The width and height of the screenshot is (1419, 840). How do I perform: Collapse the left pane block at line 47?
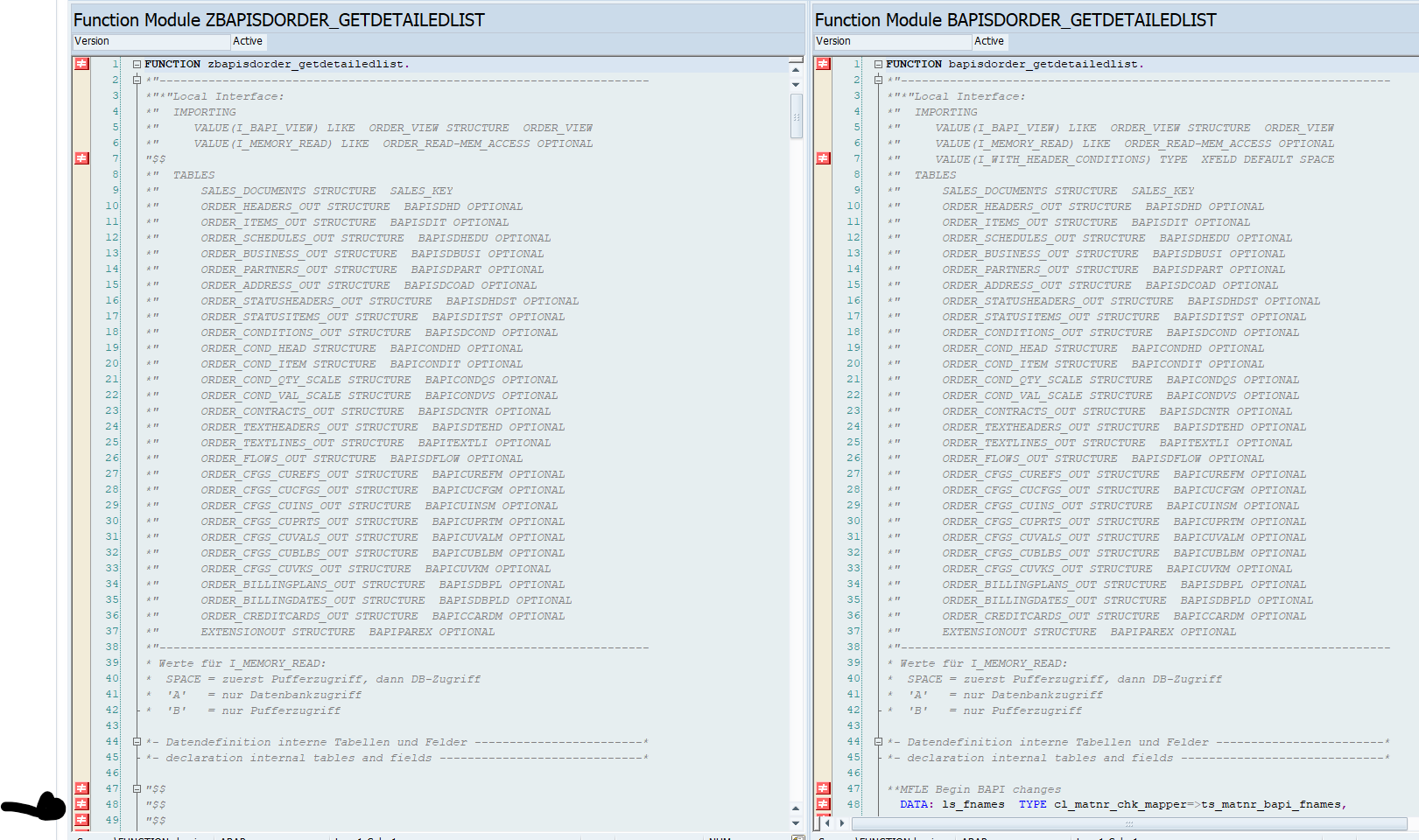pos(137,788)
